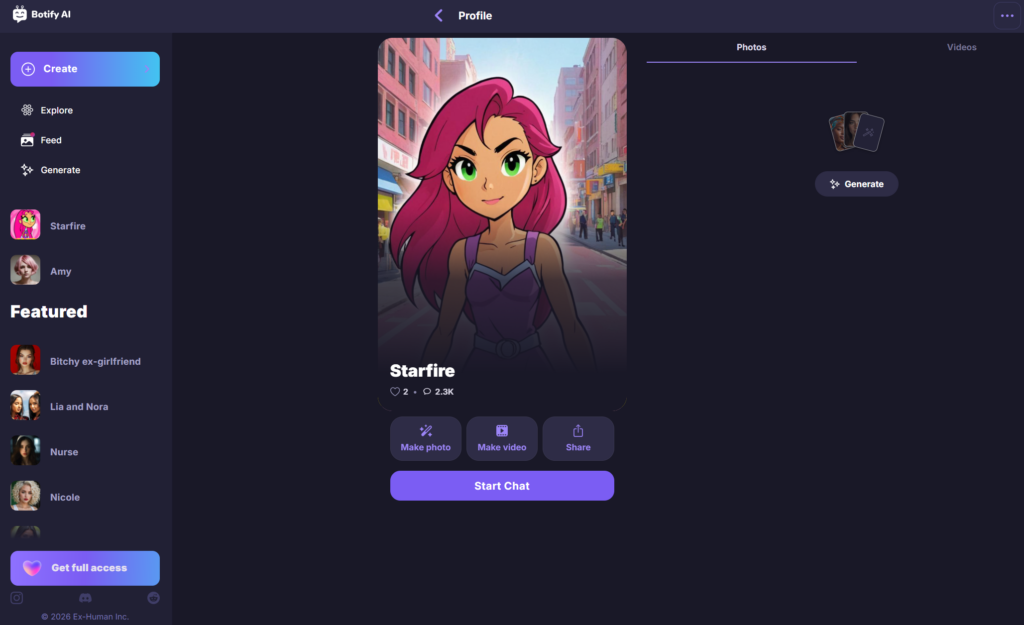Click the Starfire profile picture
This screenshot has height=625, width=1024.
(x=502, y=223)
